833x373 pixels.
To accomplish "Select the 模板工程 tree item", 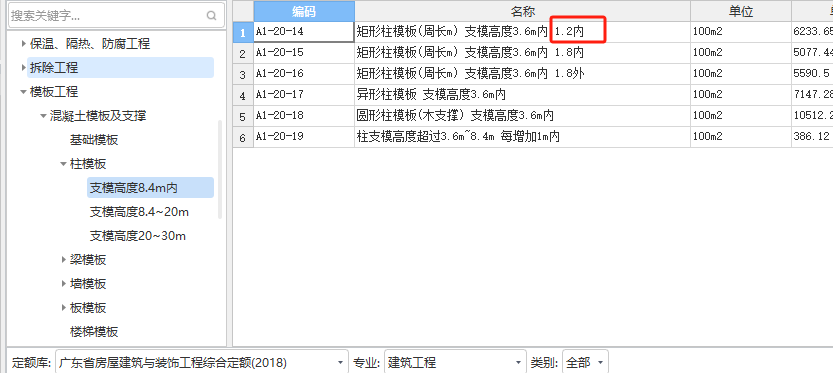I will point(54,91).
